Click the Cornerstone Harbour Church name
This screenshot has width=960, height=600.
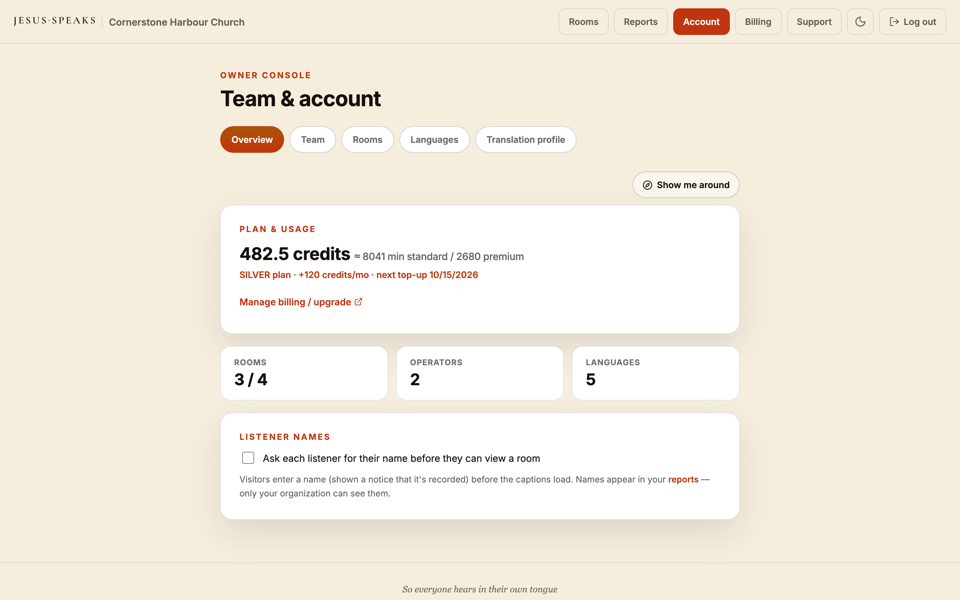(x=176, y=22)
